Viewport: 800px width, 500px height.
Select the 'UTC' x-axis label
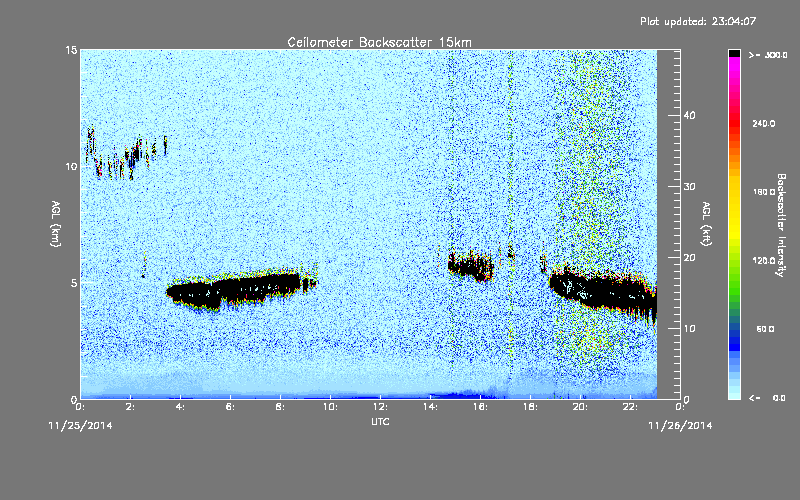click(380, 421)
